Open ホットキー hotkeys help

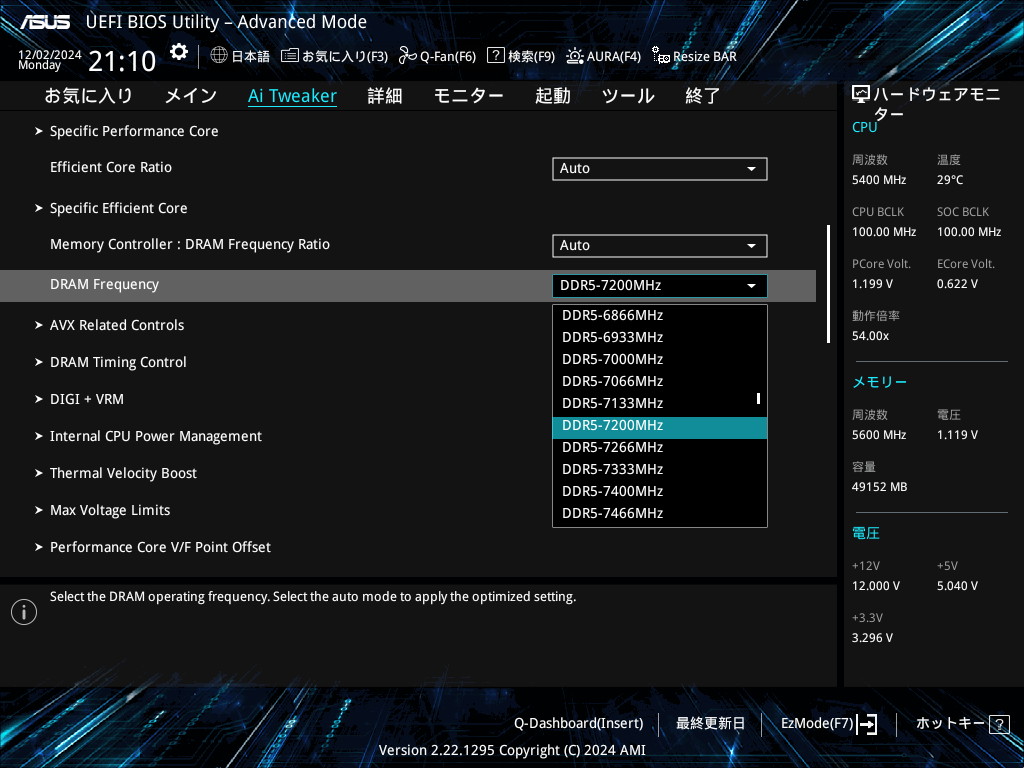click(950, 724)
